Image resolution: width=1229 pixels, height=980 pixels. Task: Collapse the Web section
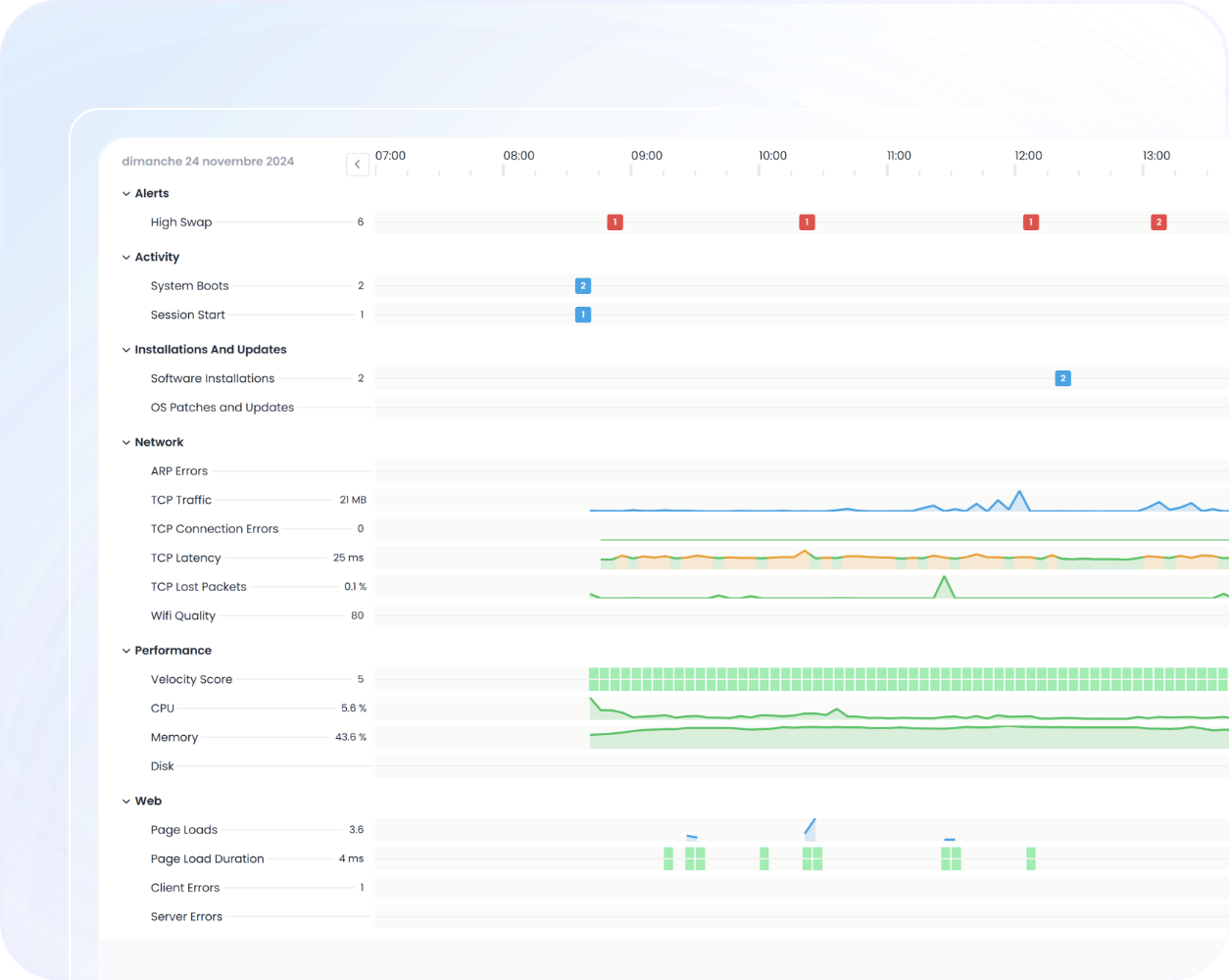(126, 802)
